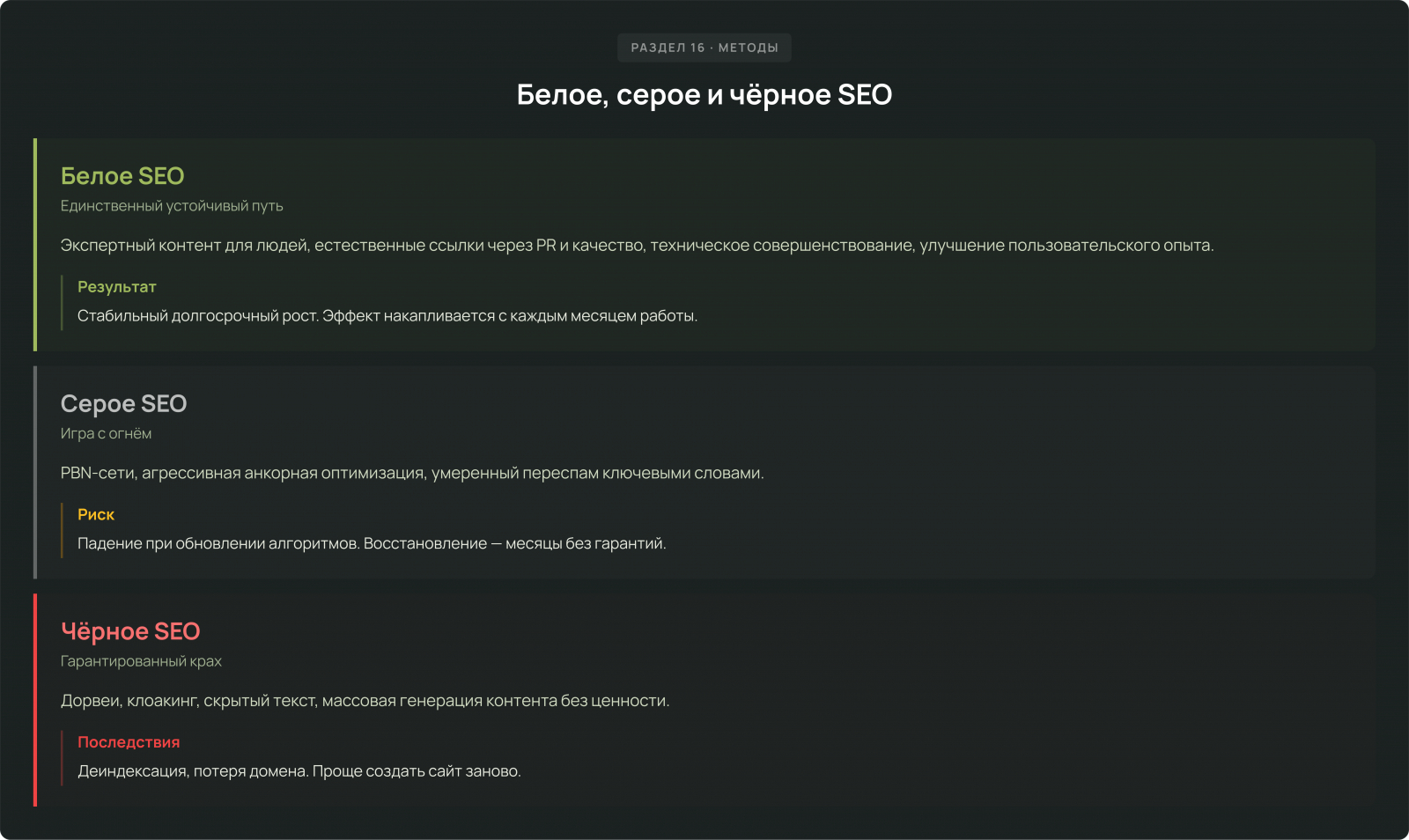Click the text "Падение при обновлении алгоритмов"

[x=219, y=544]
